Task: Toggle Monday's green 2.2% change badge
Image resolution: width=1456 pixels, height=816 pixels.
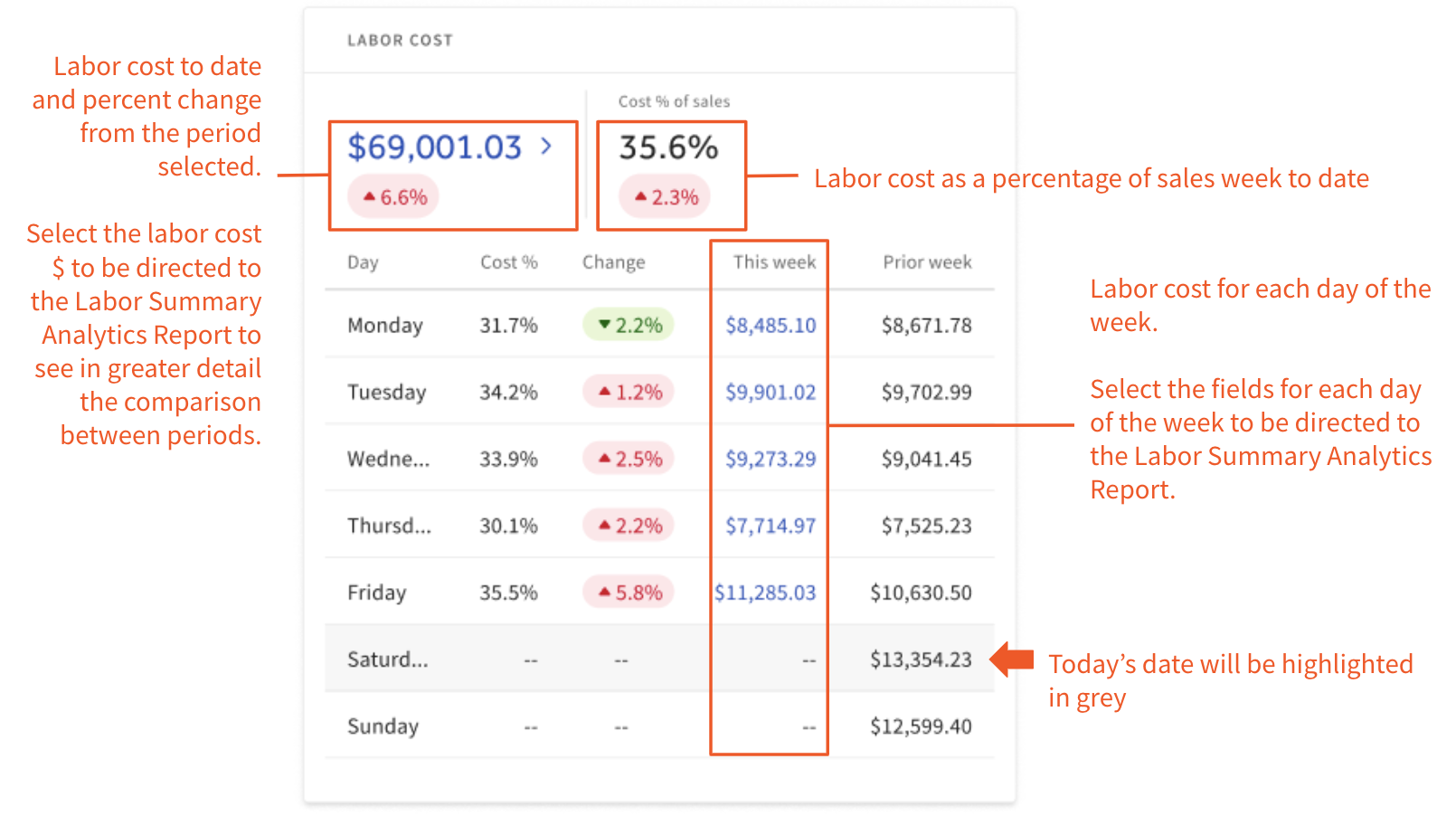Action: click(629, 324)
